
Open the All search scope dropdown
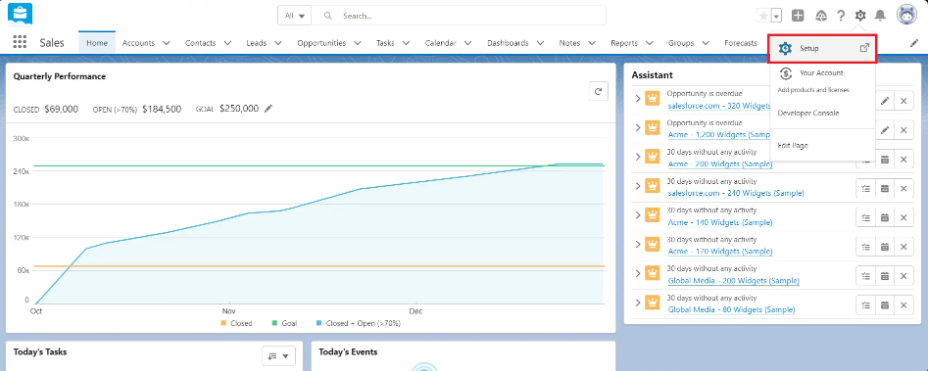[295, 16]
